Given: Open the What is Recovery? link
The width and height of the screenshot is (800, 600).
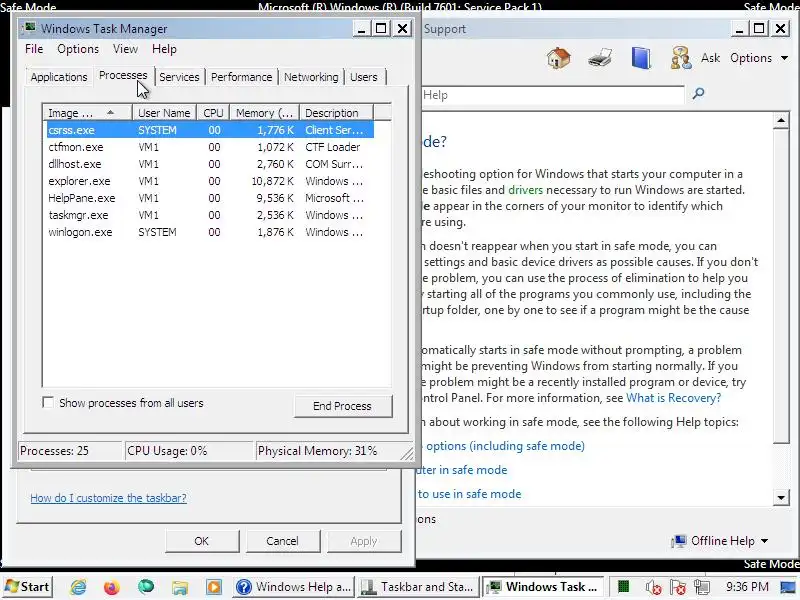Looking at the screenshot, I should tap(673, 398).
